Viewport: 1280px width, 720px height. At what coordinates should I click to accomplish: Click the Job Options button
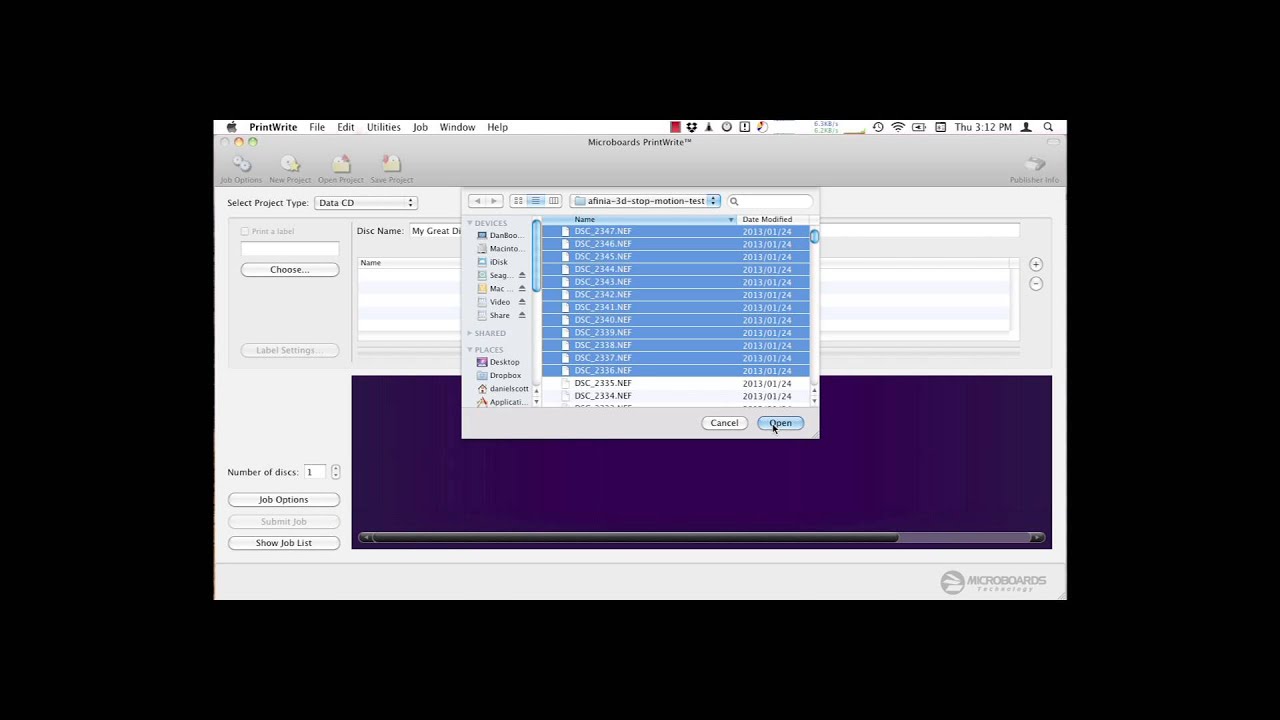tap(284, 500)
